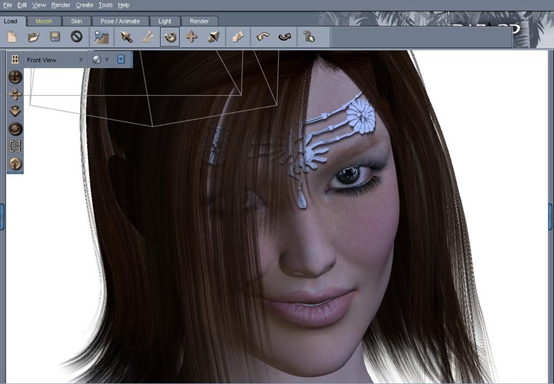Open the Front View camera dropdown
This screenshot has width=554, height=384.
point(54,60)
